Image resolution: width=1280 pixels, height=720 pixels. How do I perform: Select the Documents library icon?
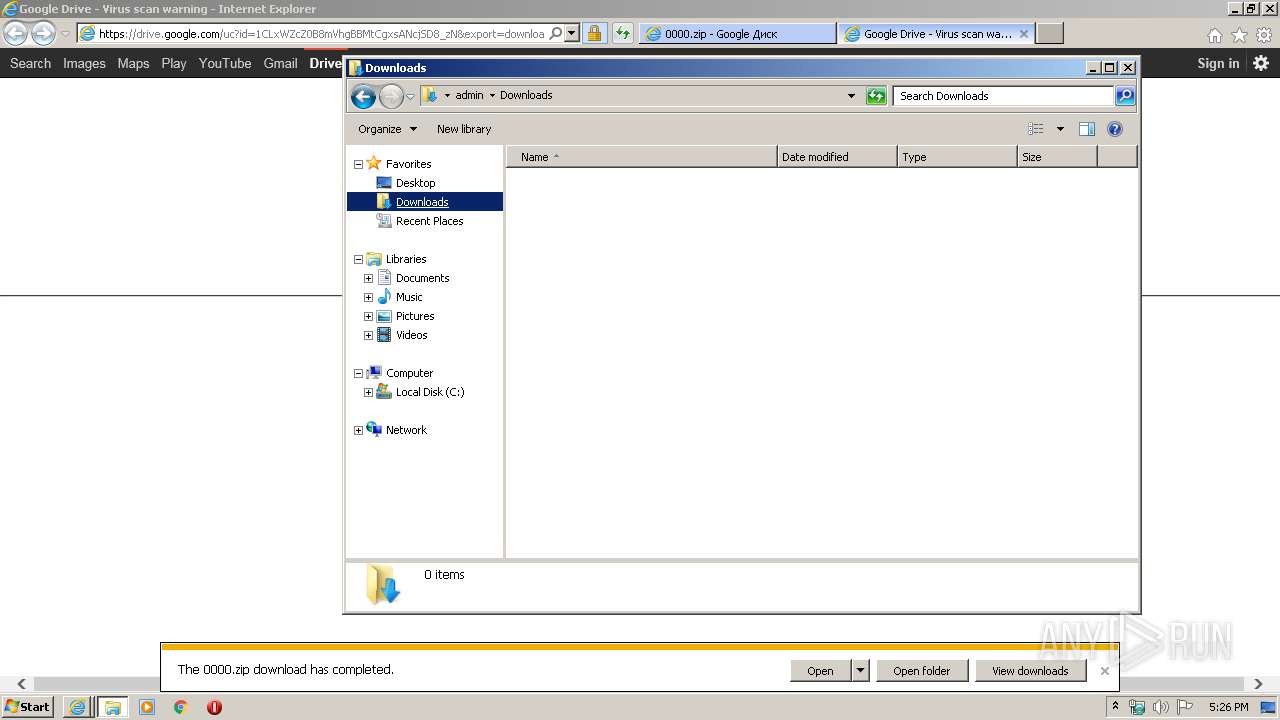point(384,278)
